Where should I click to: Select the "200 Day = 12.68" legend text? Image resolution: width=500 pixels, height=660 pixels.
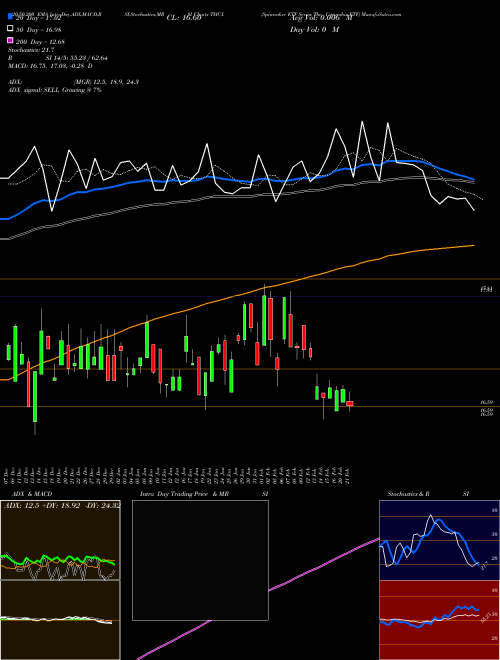pyautogui.click(x=40, y=42)
